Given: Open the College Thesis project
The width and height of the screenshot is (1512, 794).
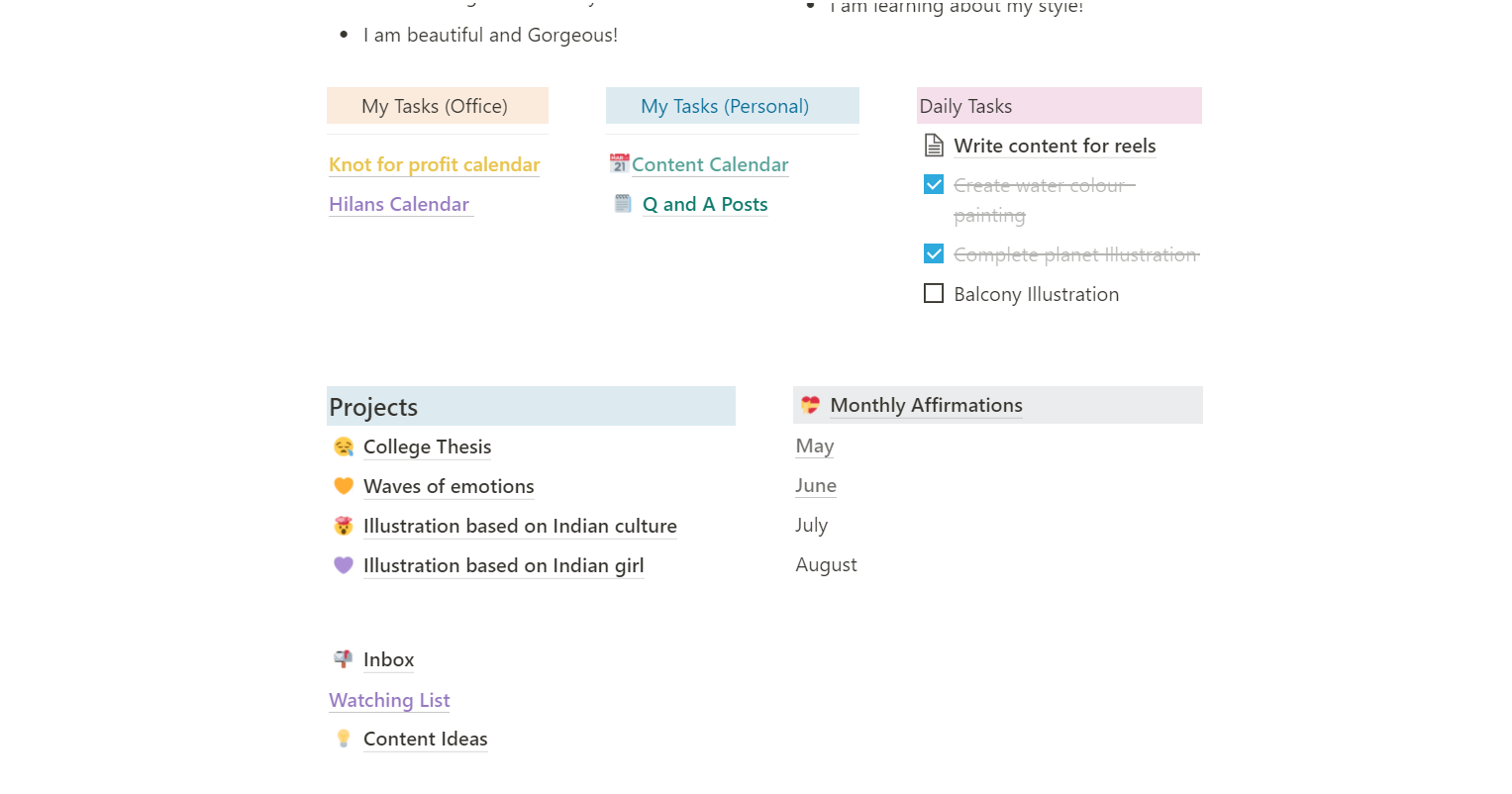Looking at the screenshot, I should pos(427,447).
